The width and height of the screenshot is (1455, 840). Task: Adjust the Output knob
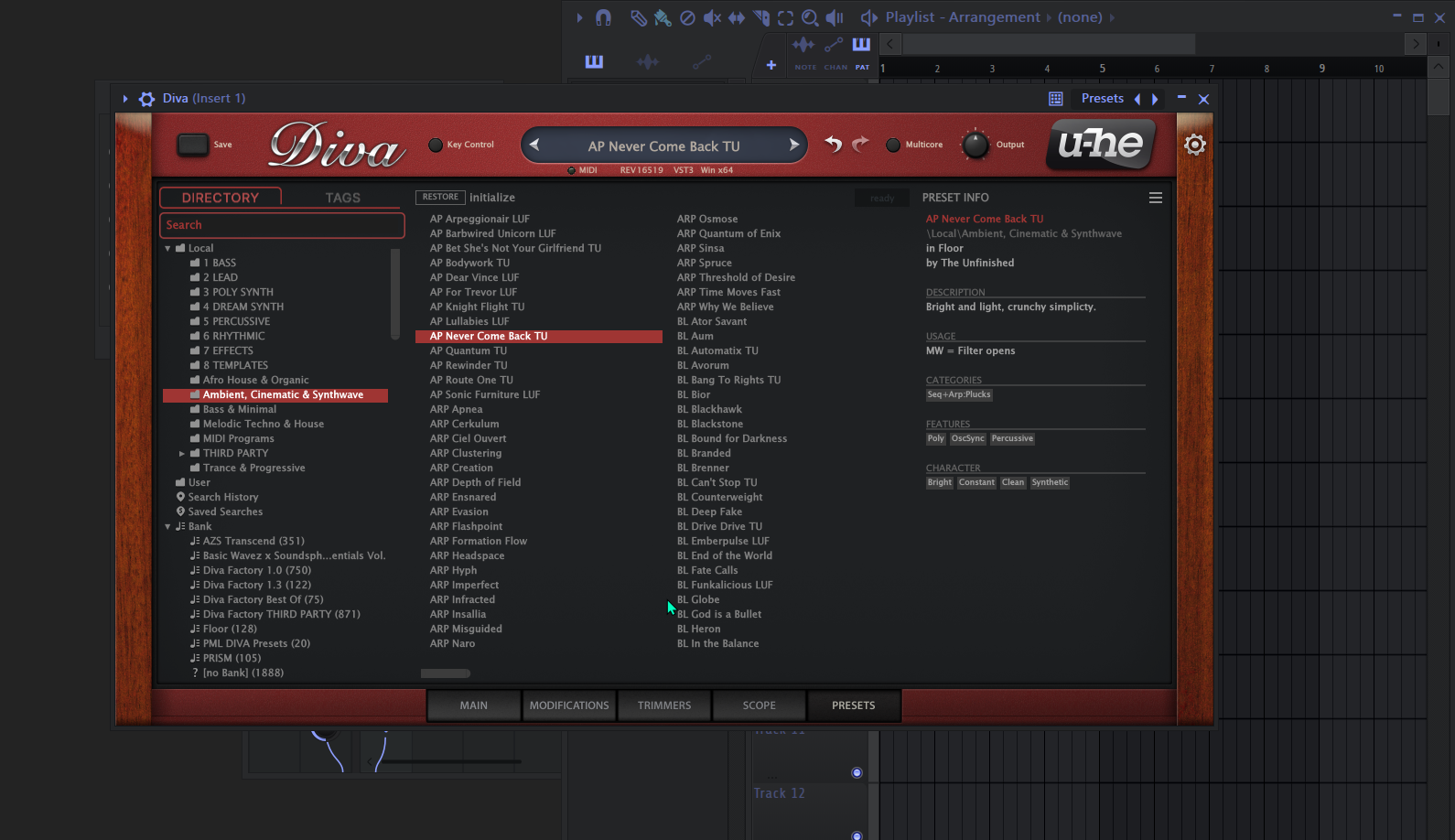[x=975, y=145]
